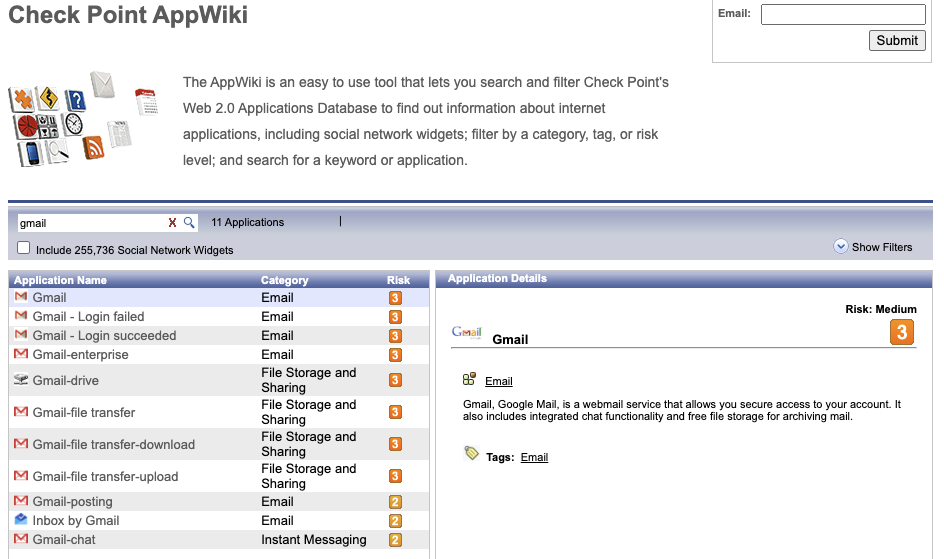
Task: Click the Gmail-file transfer row's icon
Action: [x=21, y=412]
